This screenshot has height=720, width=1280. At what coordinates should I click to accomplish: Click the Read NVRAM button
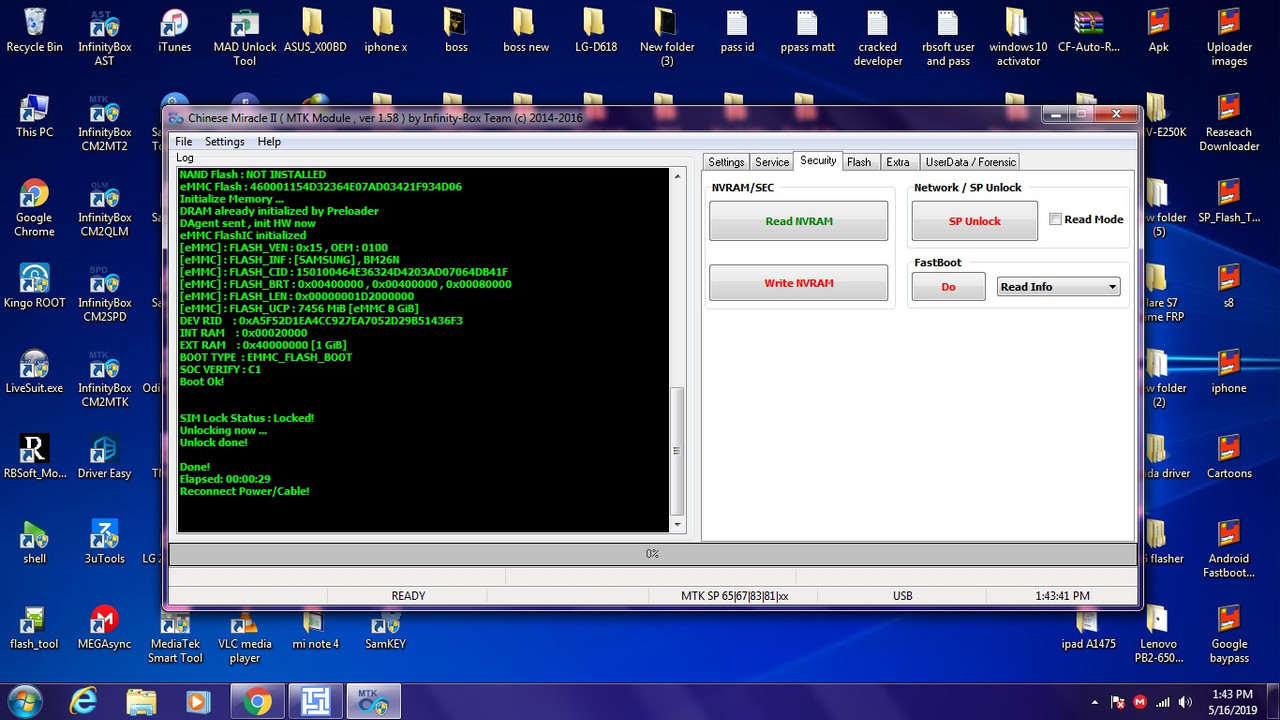[798, 221]
